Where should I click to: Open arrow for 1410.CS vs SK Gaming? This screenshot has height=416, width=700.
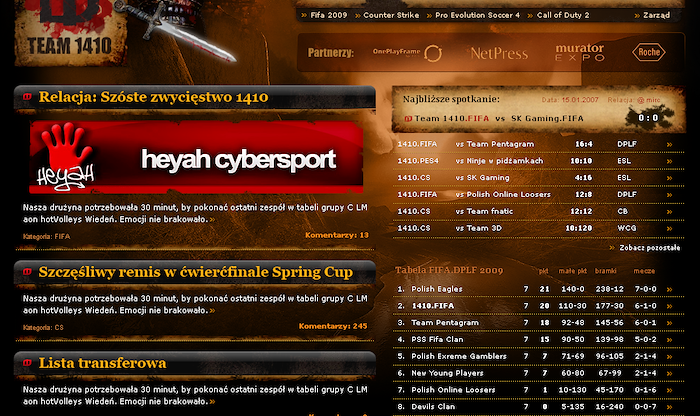coord(669,178)
